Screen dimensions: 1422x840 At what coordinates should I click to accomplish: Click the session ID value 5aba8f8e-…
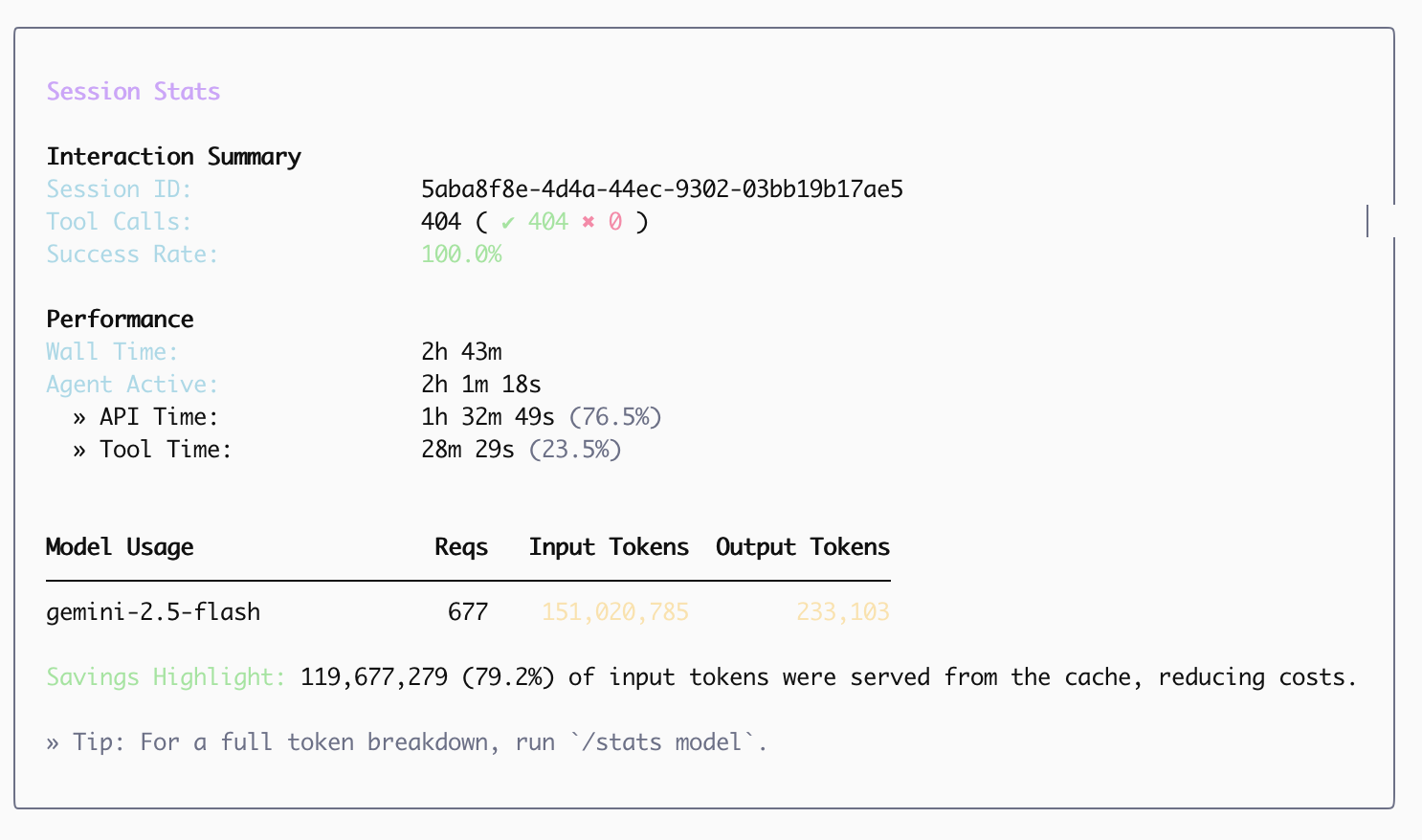coord(661,189)
